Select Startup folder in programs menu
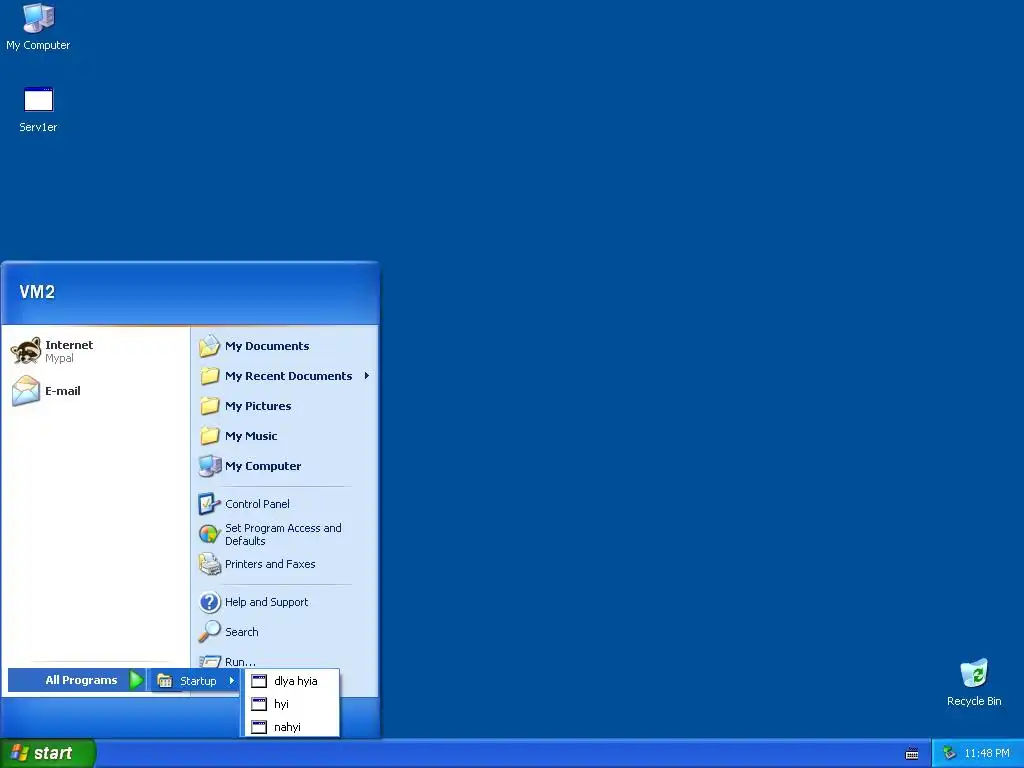The height and width of the screenshot is (768, 1024). tap(195, 681)
